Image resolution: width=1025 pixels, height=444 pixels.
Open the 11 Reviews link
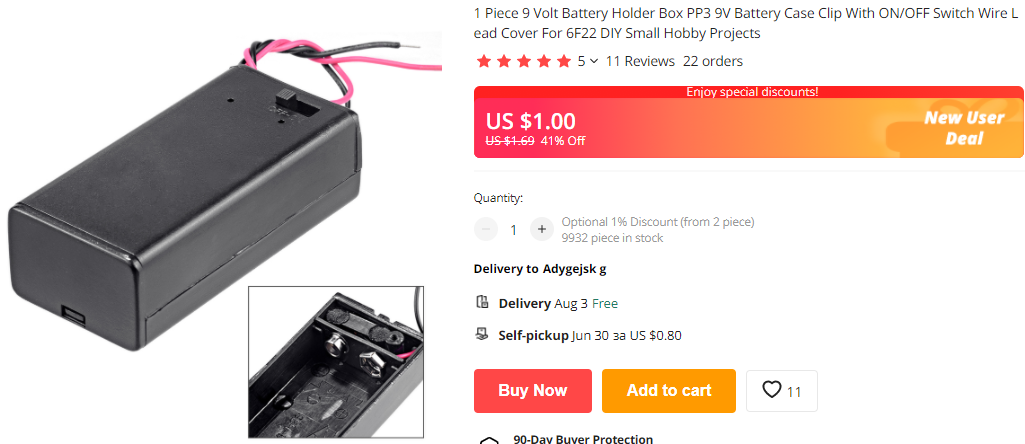(640, 61)
